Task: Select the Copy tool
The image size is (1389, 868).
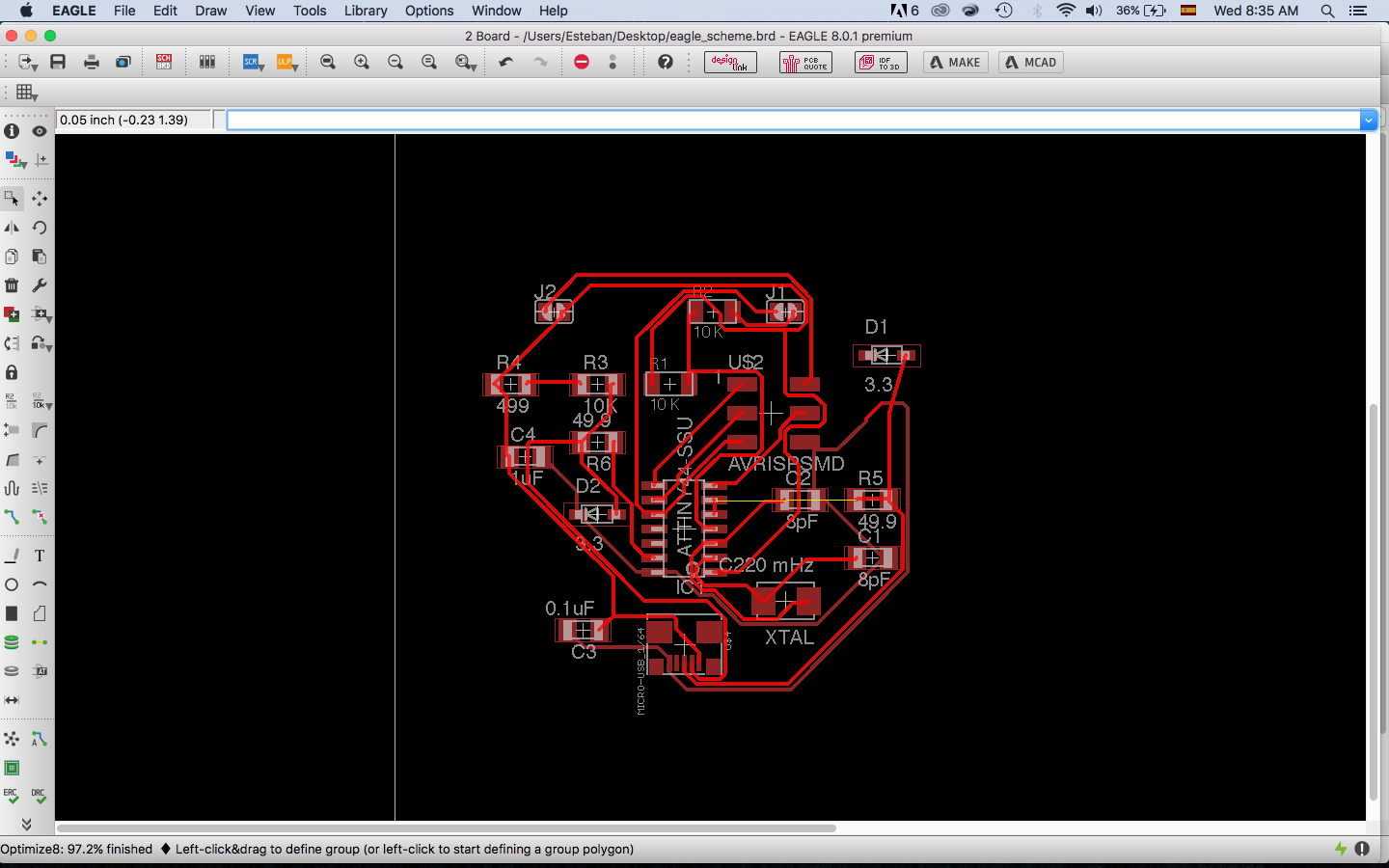Action: click(x=12, y=257)
